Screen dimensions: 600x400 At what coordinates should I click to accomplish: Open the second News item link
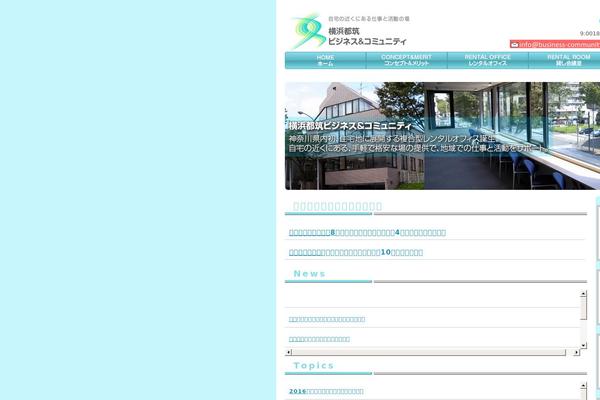coord(319,339)
